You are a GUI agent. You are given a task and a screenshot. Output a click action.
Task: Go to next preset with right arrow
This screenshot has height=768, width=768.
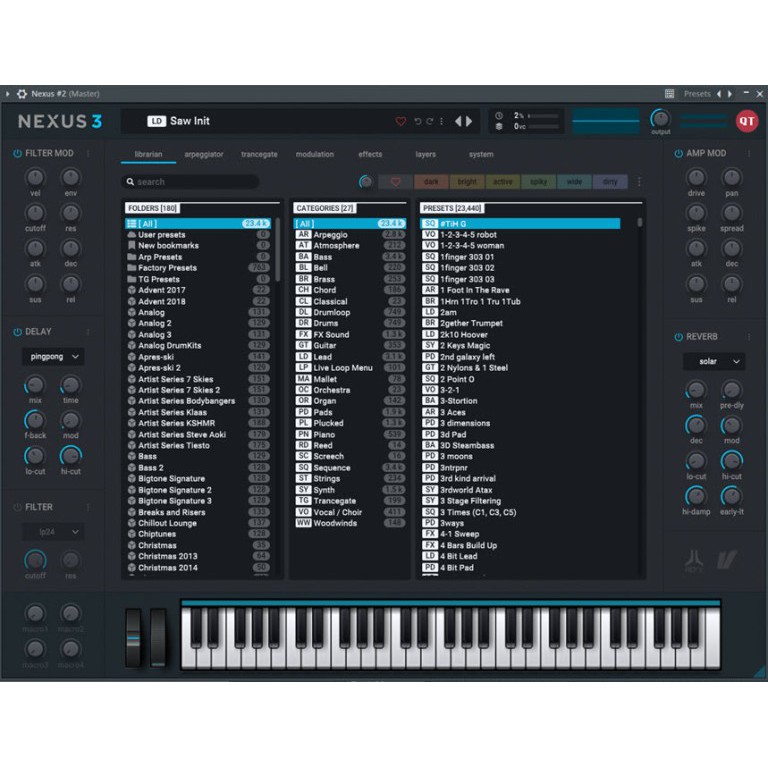pyautogui.click(x=469, y=121)
